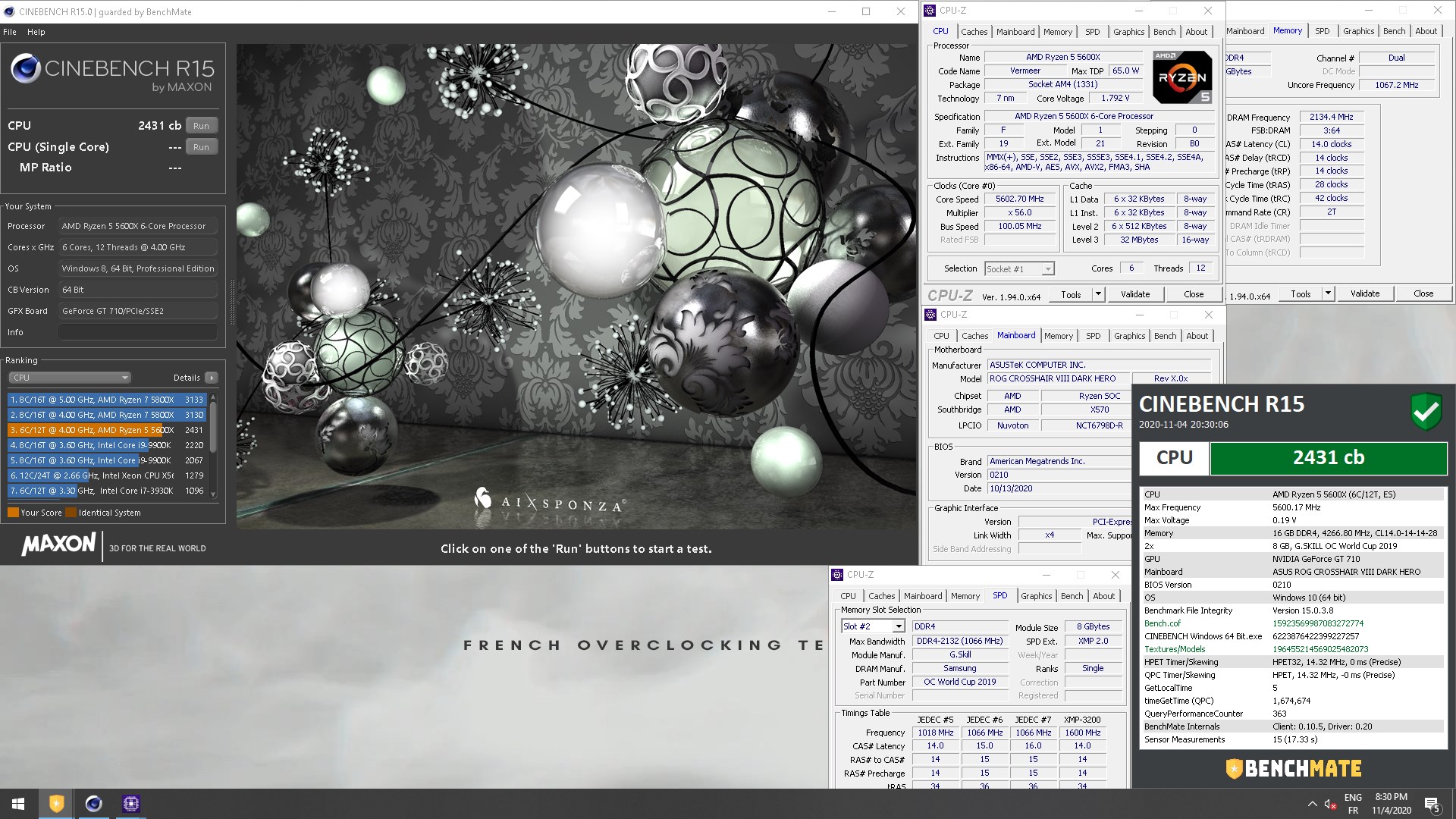Open Memory tab in CPU-Z Mainboard window

click(1059, 336)
